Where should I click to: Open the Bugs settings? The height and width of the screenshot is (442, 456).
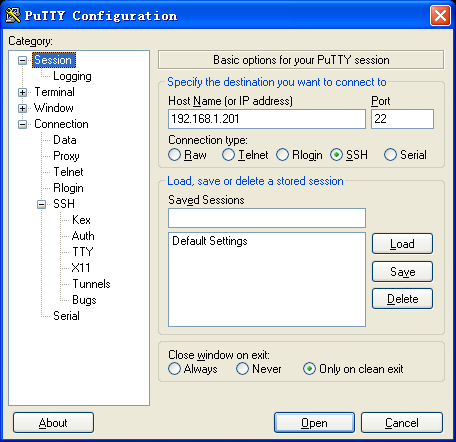click(84, 300)
